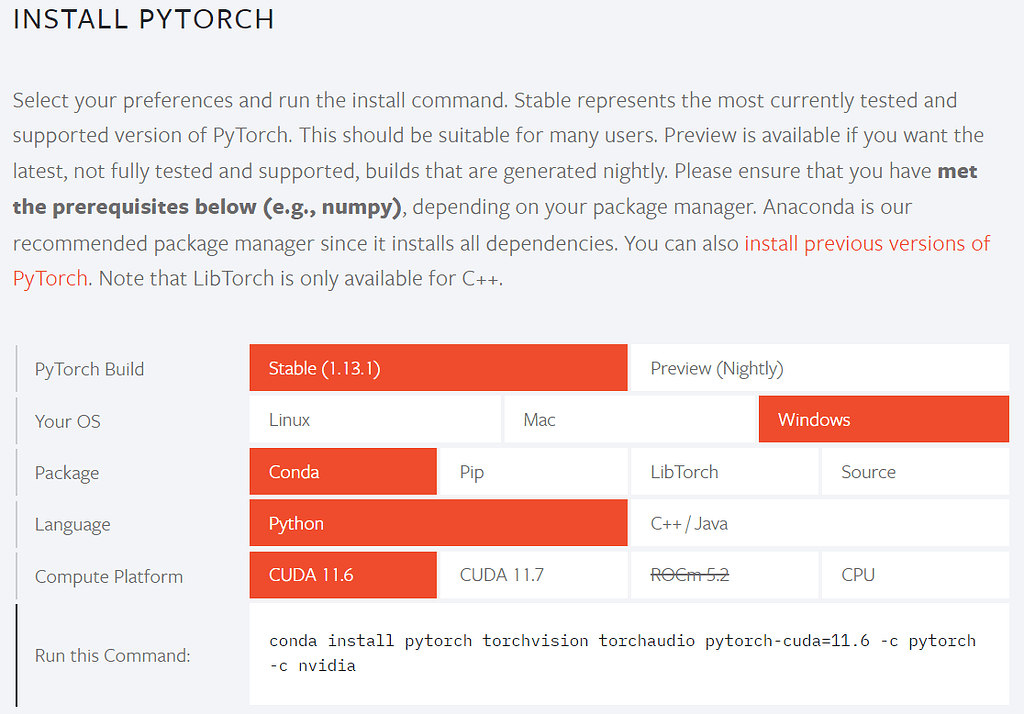Switch package to Pip

(x=534, y=472)
